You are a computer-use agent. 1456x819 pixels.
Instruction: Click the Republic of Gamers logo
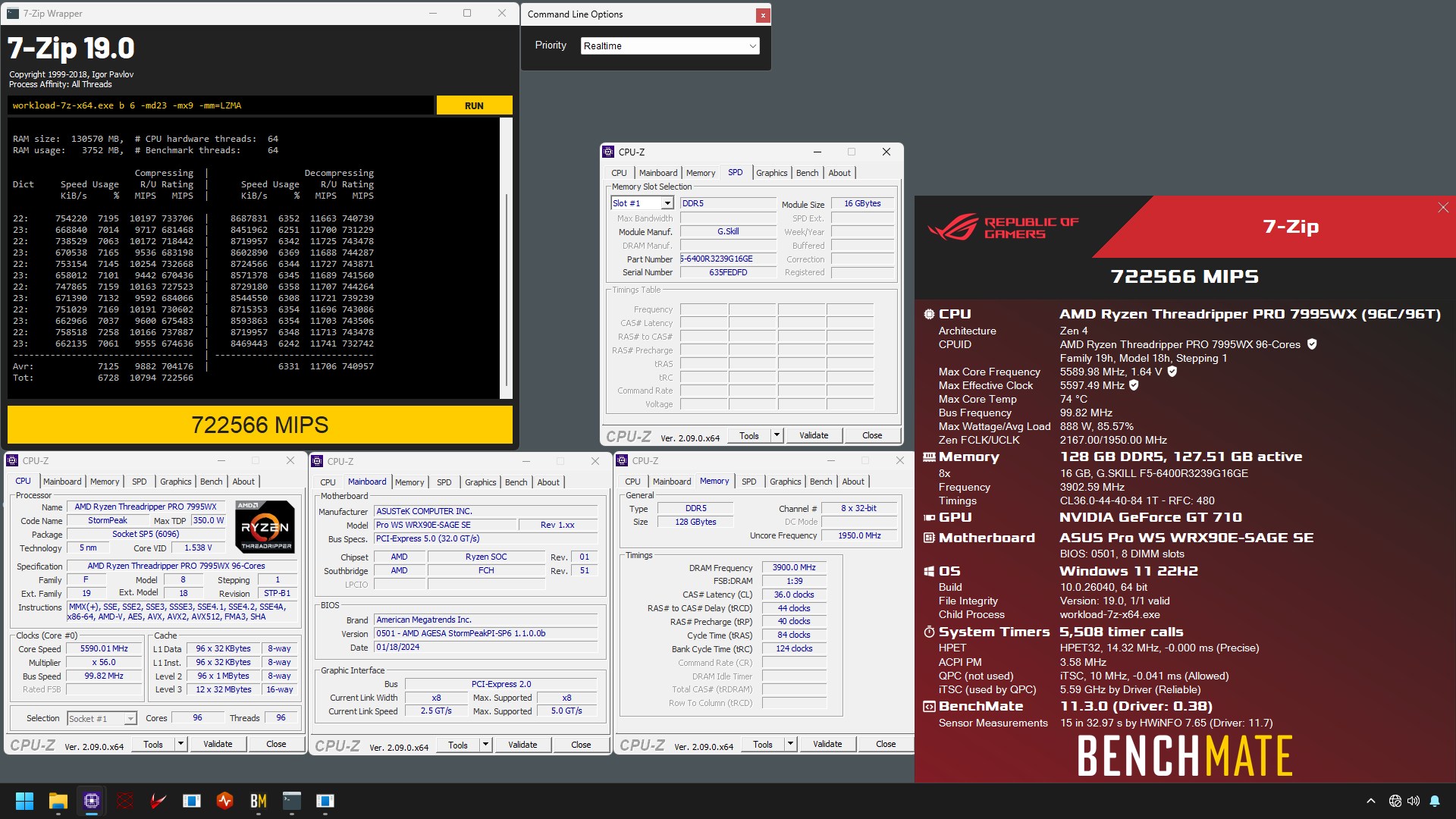tap(1002, 227)
